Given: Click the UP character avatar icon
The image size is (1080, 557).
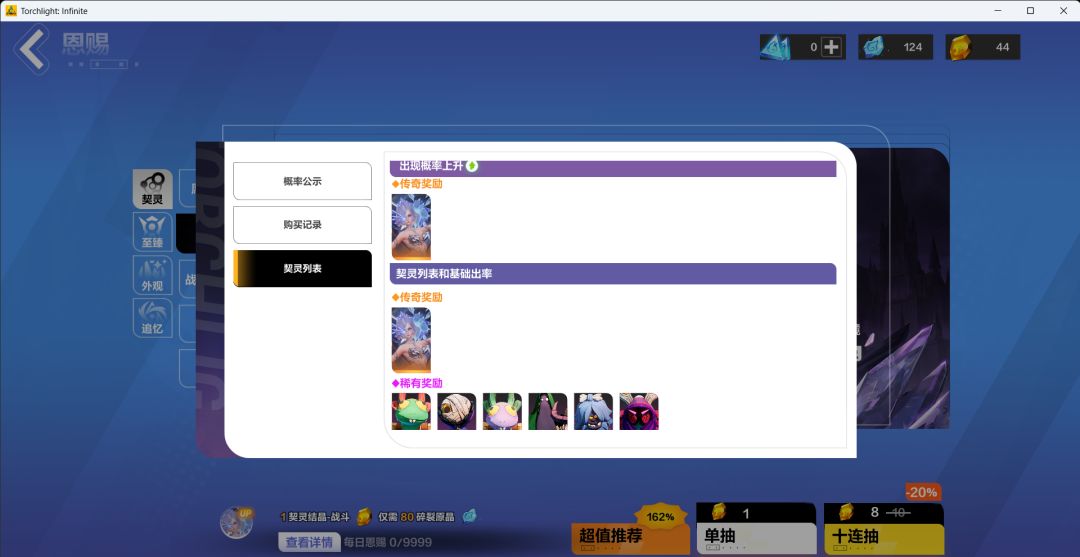Looking at the screenshot, I should click(236, 523).
